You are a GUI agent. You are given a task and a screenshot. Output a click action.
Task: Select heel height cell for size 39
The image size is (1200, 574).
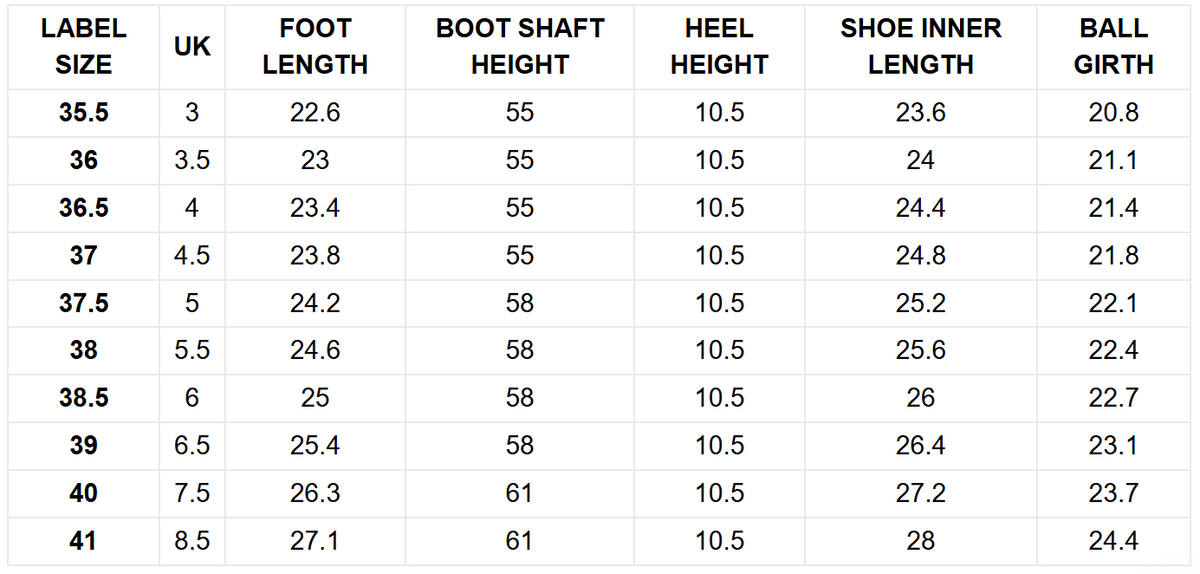tap(719, 446)
